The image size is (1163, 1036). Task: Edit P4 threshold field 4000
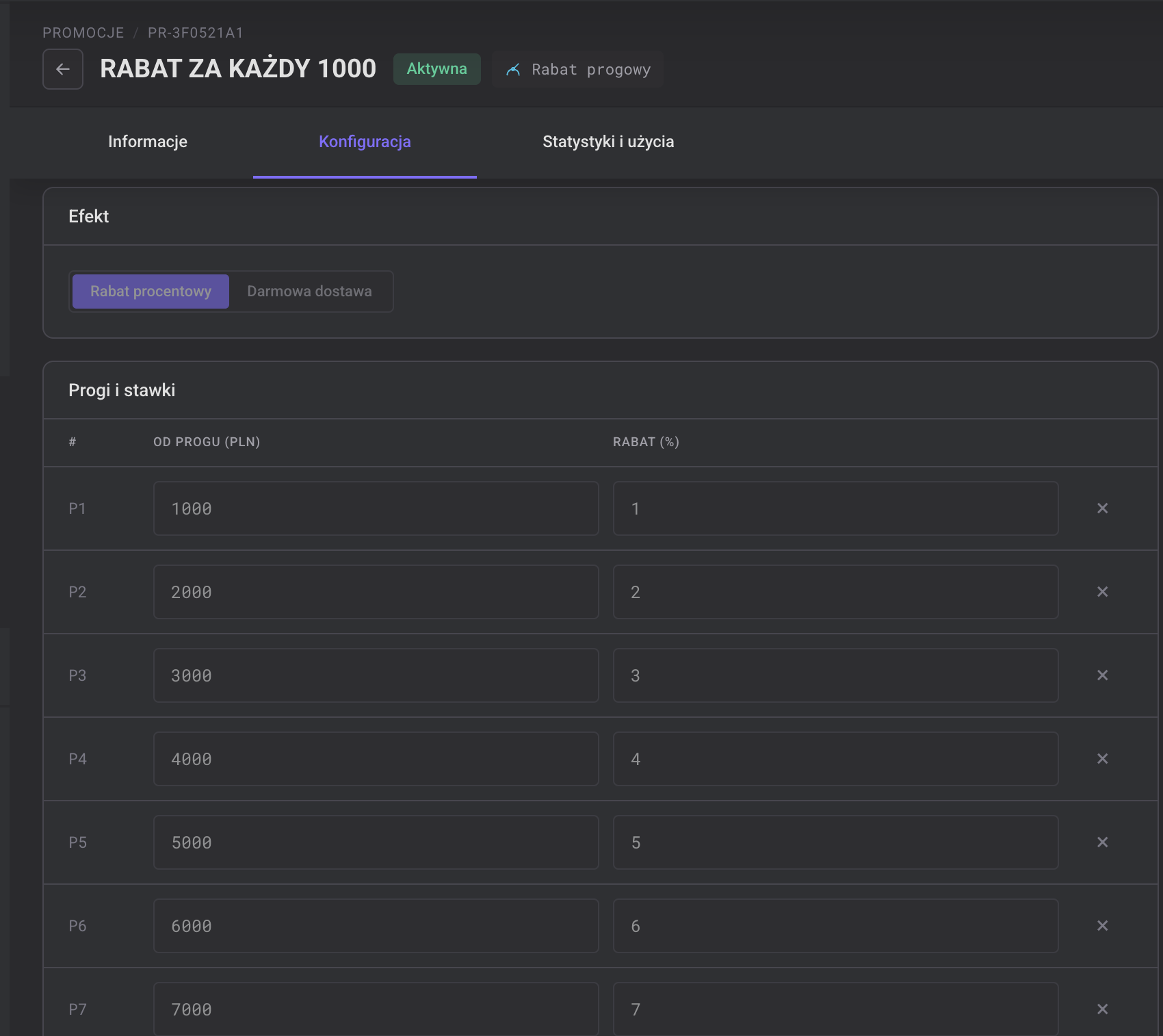376,759
